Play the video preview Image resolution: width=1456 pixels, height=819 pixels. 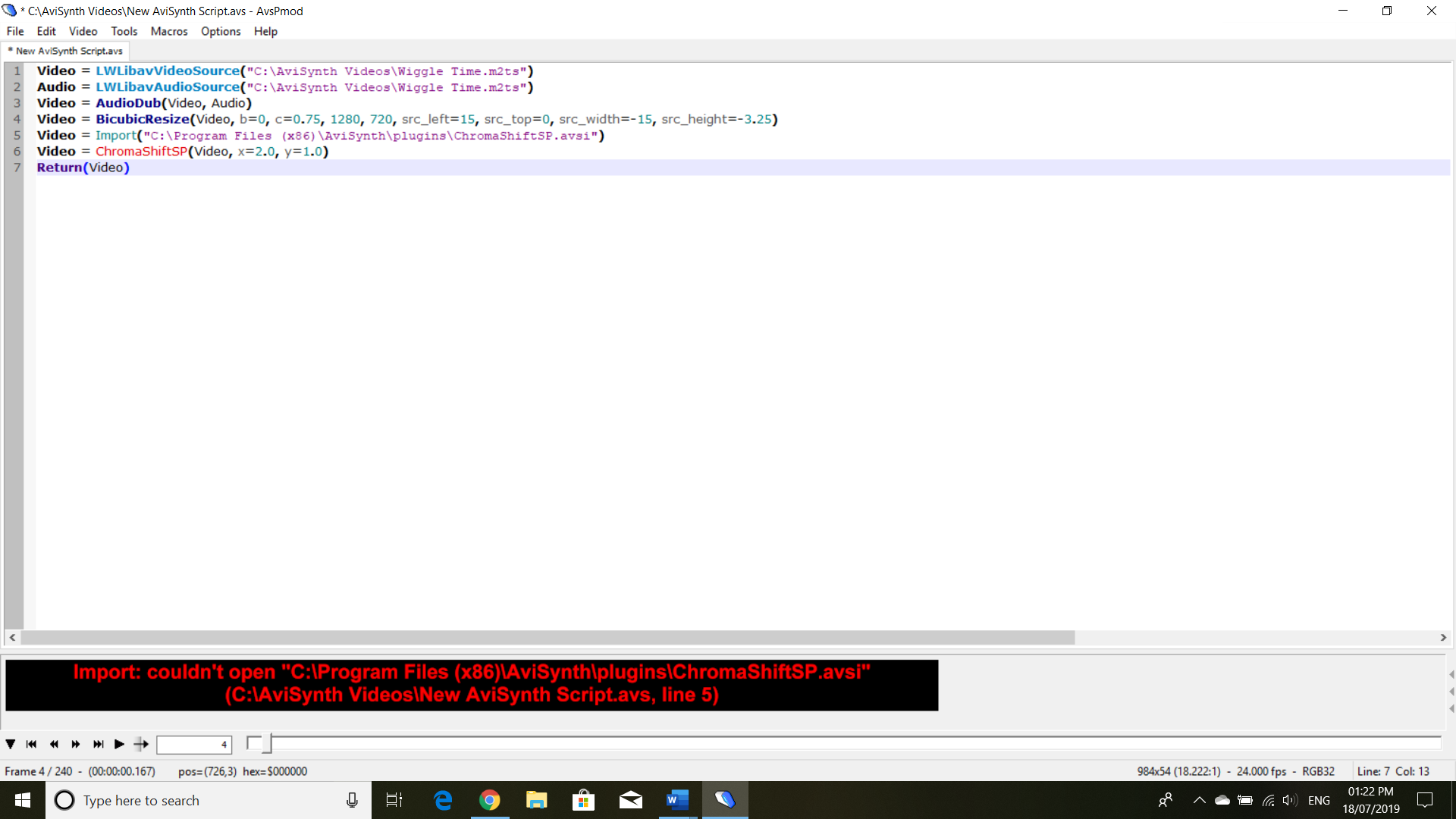(x=119, y=744)
